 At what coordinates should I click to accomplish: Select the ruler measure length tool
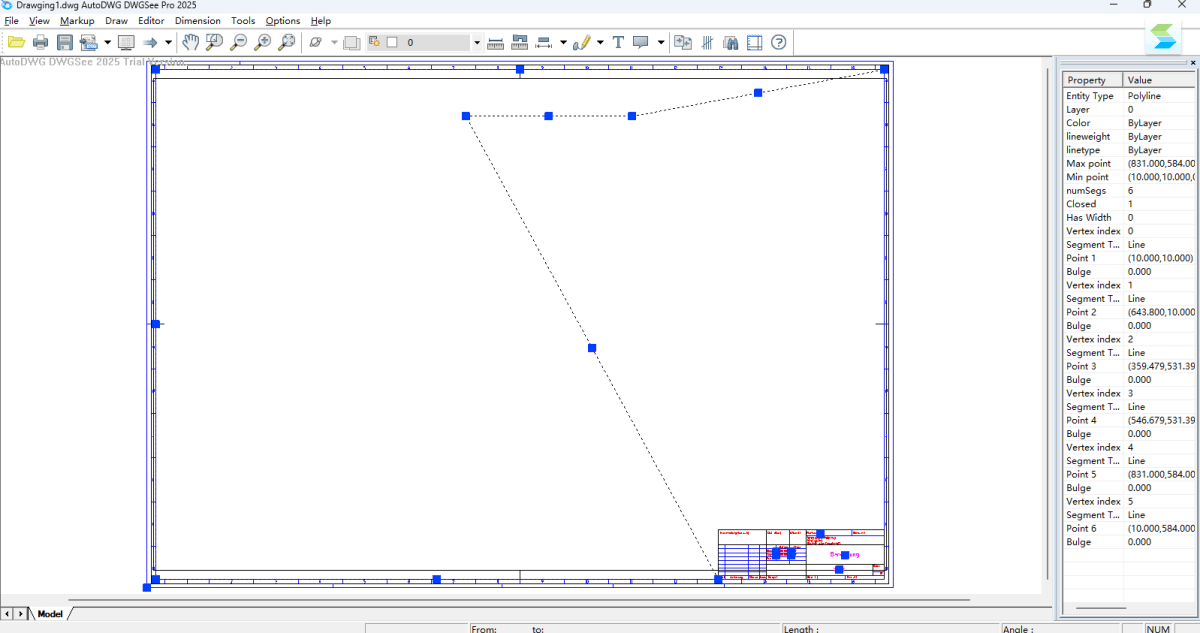pyautogui.click(x=495, y=42)
